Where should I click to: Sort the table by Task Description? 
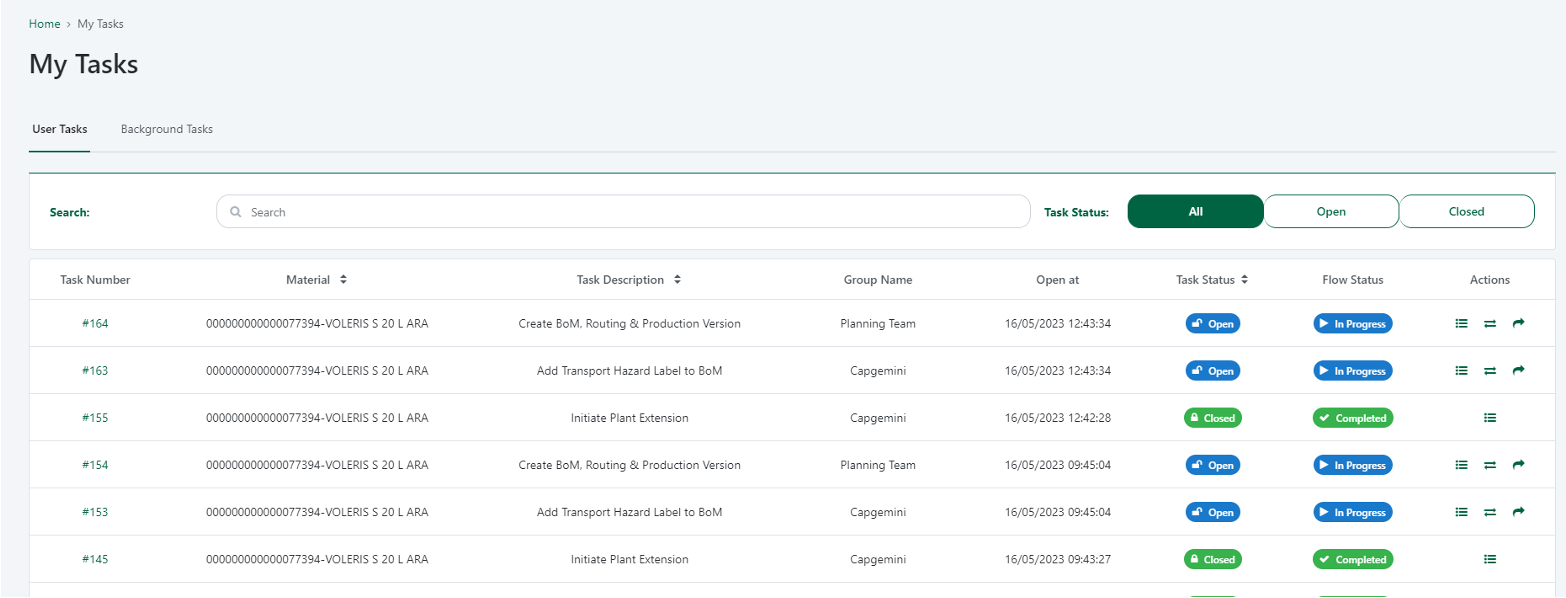pyautogui.click(x=677, y=280)
